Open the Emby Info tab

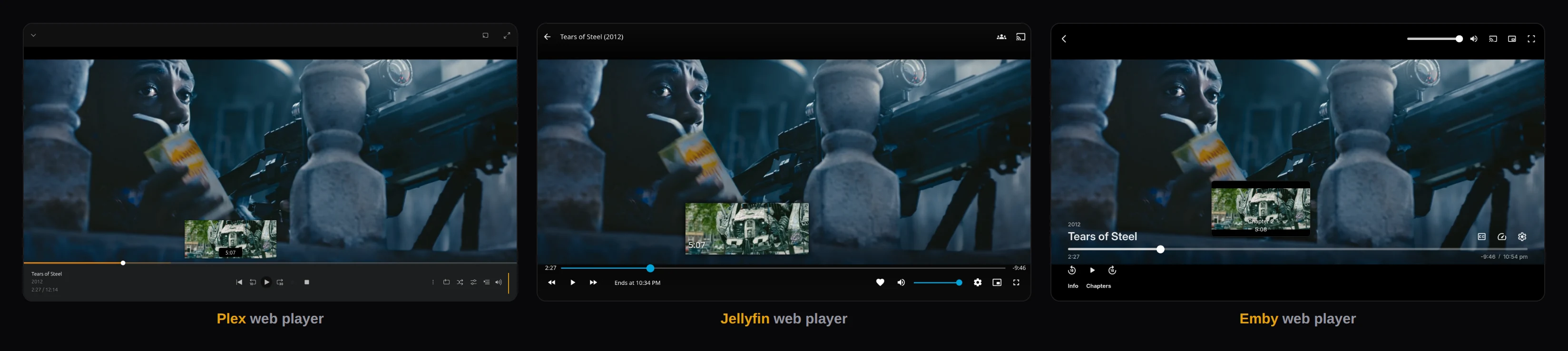(1072, 286)
